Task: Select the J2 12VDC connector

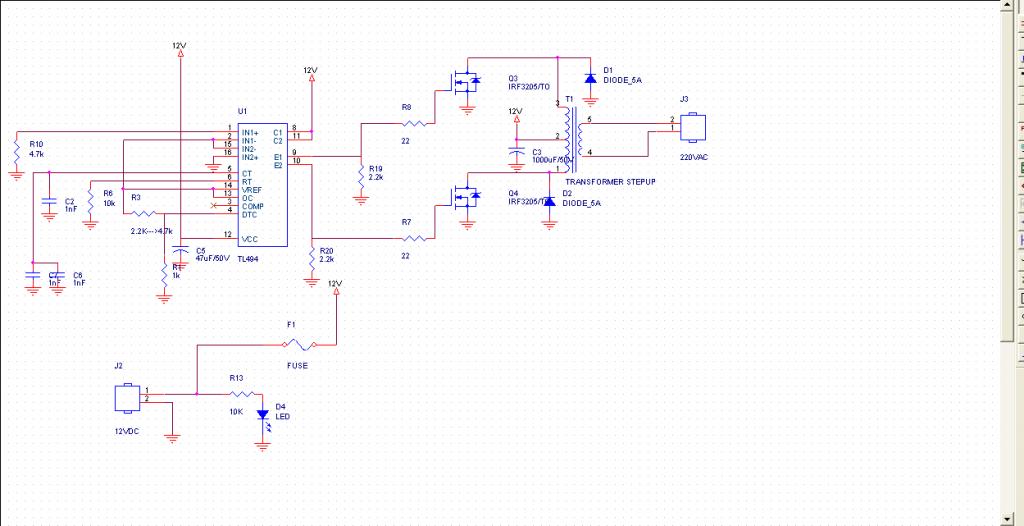Action: pyautogui.click(x=127, y=398)
